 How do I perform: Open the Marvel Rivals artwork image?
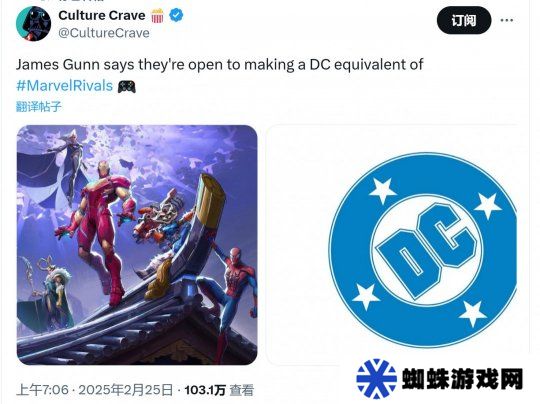click(137, 245)
